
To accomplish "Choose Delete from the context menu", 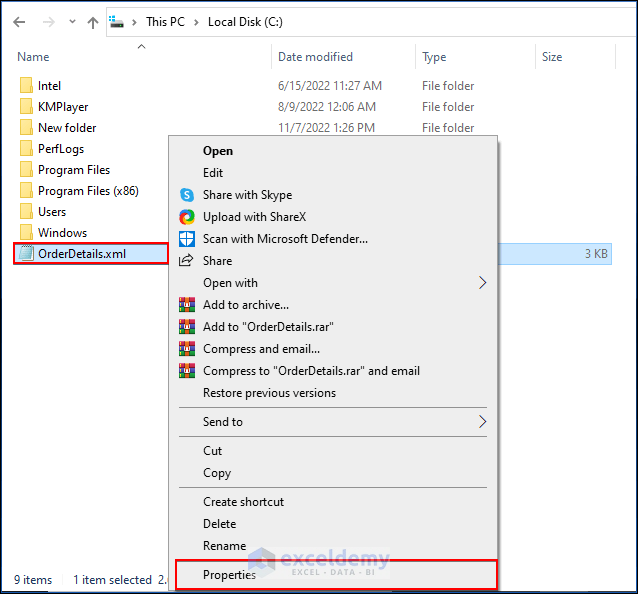I will pyautogui.click(x=219, y=524).
